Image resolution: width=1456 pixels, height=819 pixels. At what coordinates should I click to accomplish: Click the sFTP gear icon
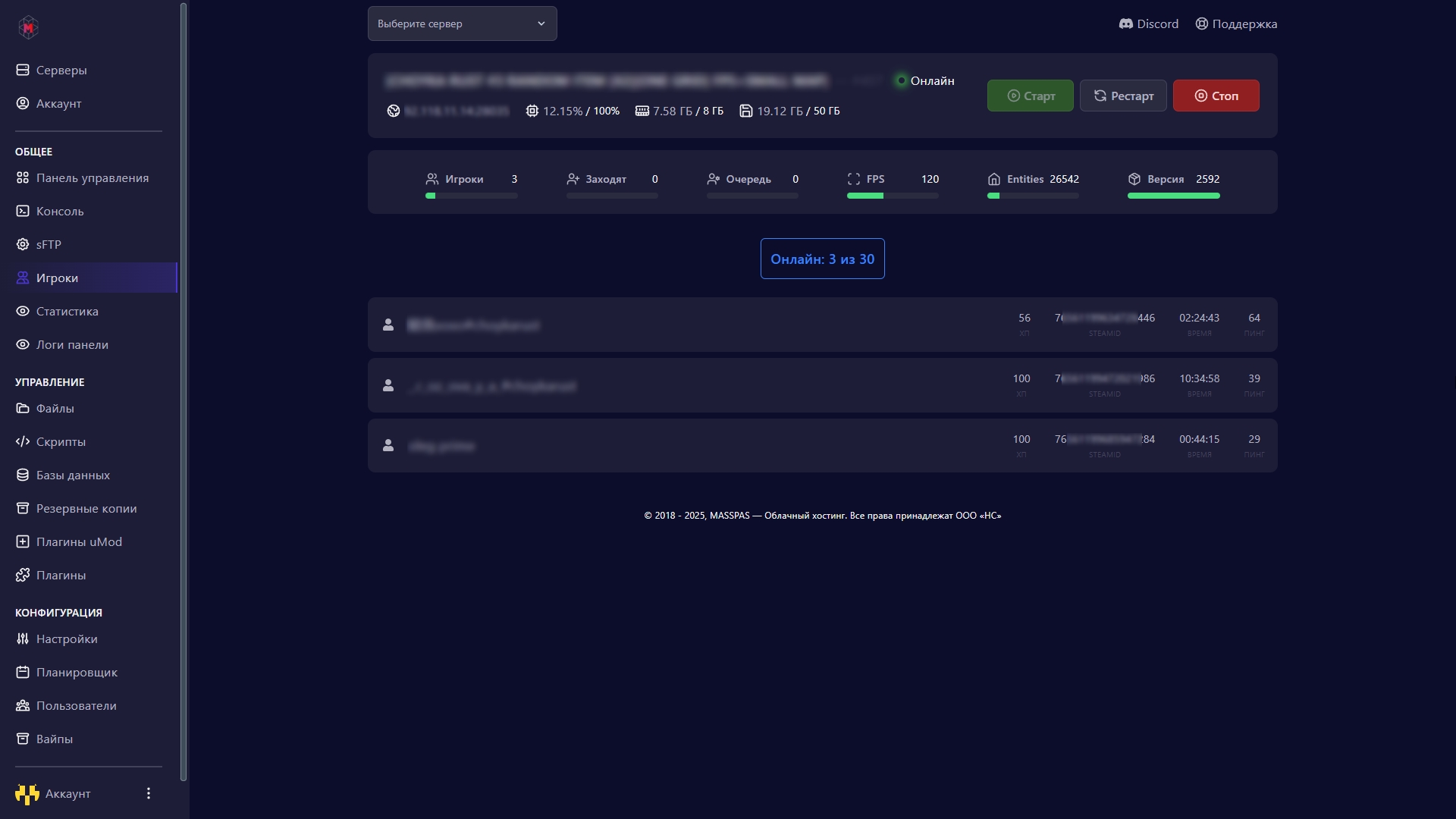click(x=23, y=244)
